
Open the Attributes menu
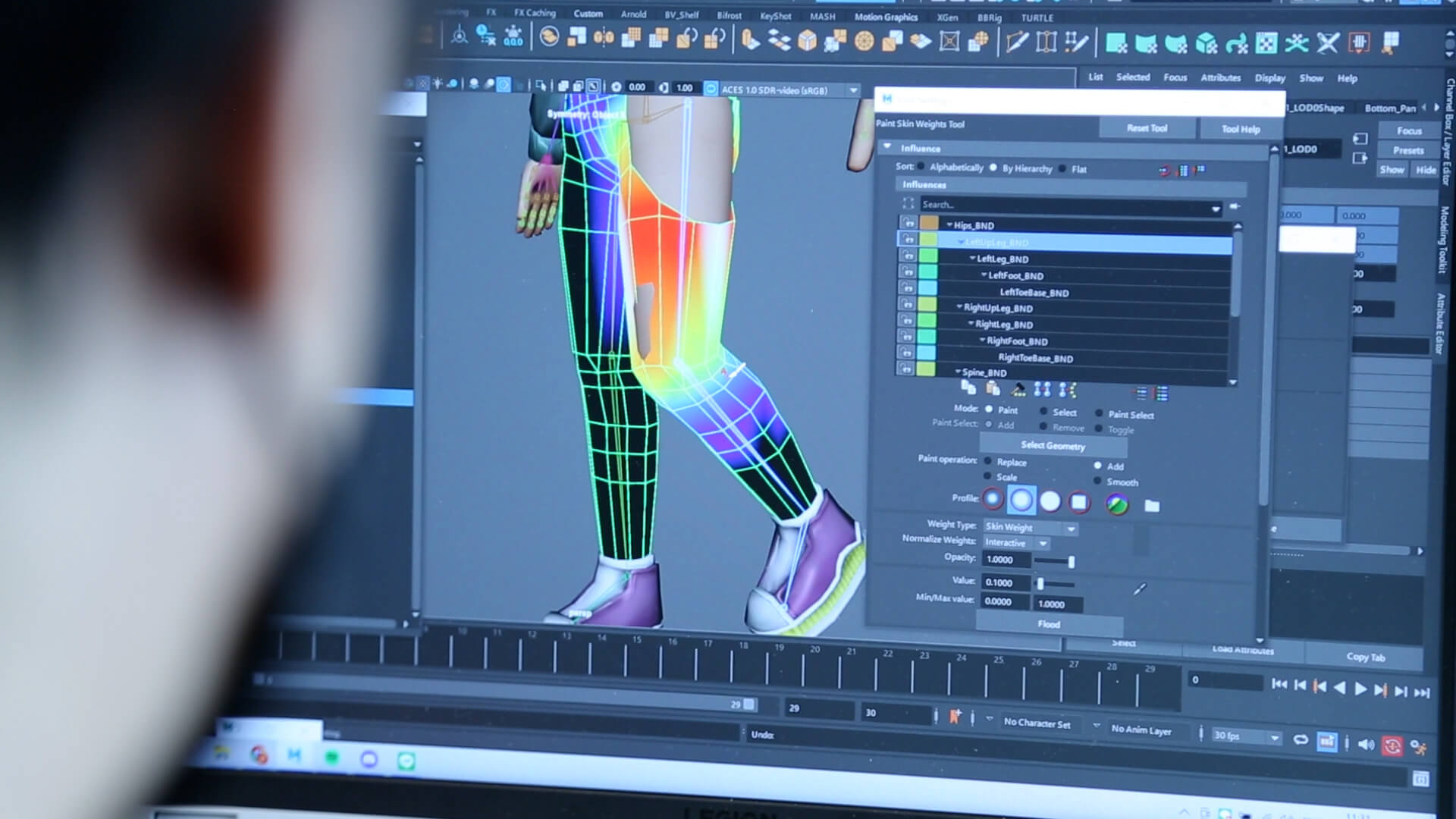pyautogui.click(x=1220, y=77)
